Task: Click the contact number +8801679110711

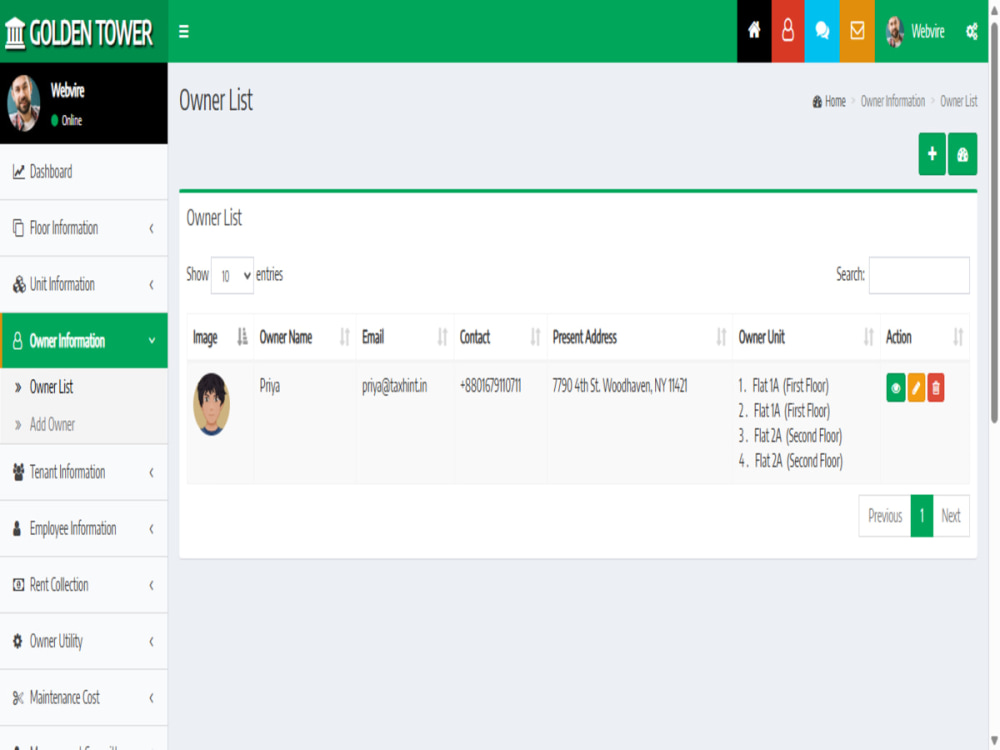Action: point(490,386)
